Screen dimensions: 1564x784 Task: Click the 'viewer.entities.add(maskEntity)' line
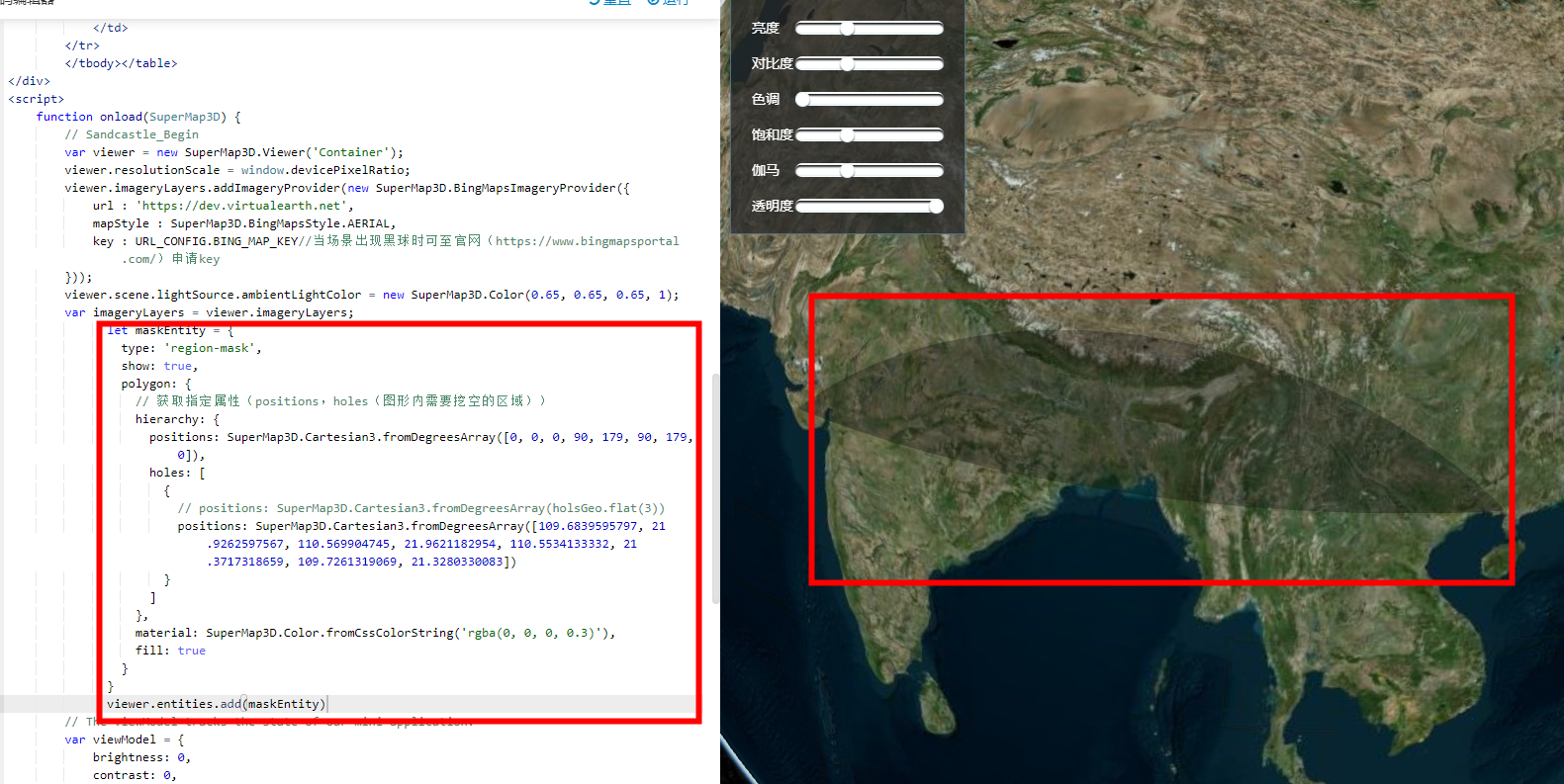(217, 704)
